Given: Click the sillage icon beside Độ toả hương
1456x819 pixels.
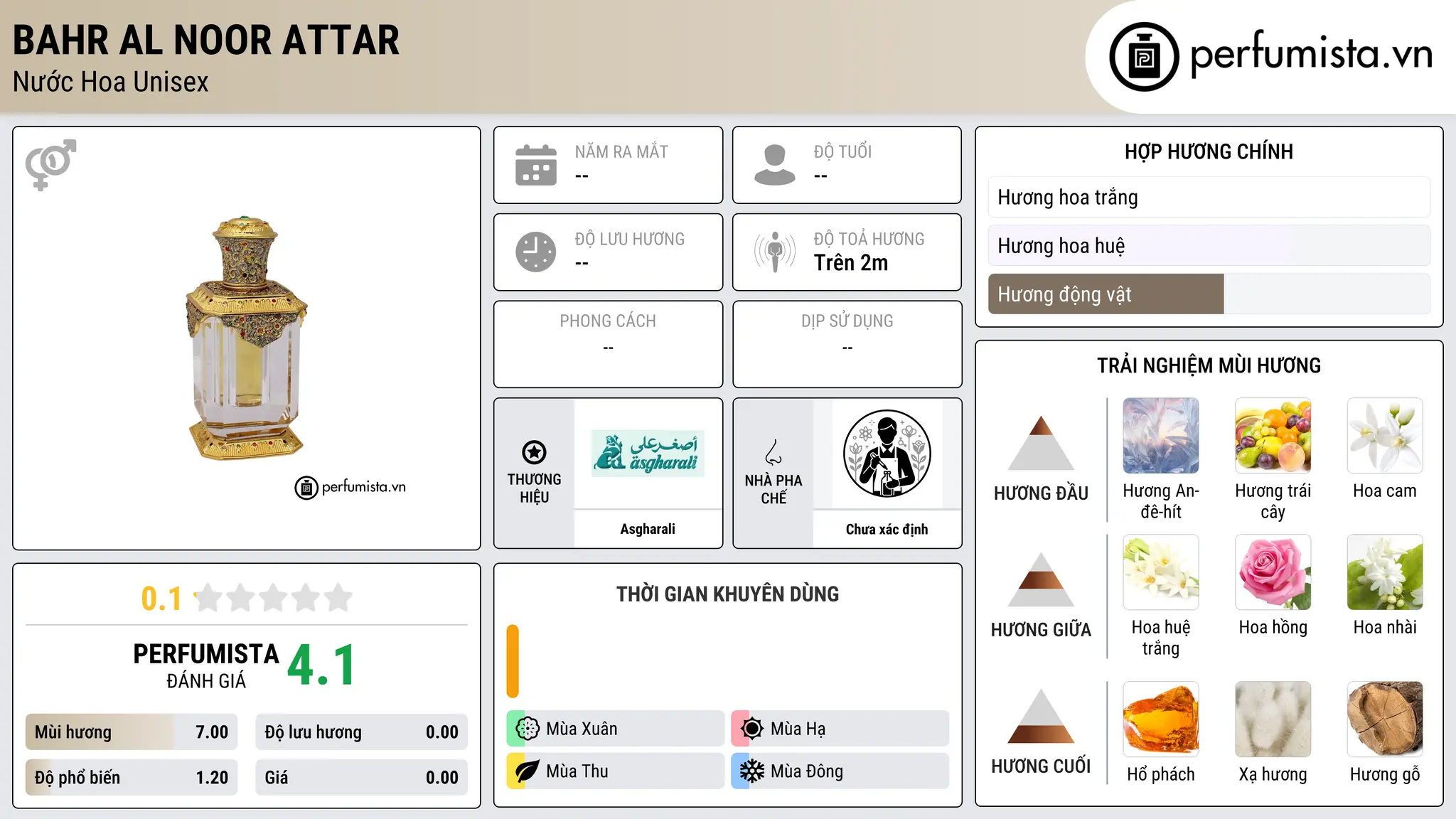Looking at the screenshot, I should (775, 252).
